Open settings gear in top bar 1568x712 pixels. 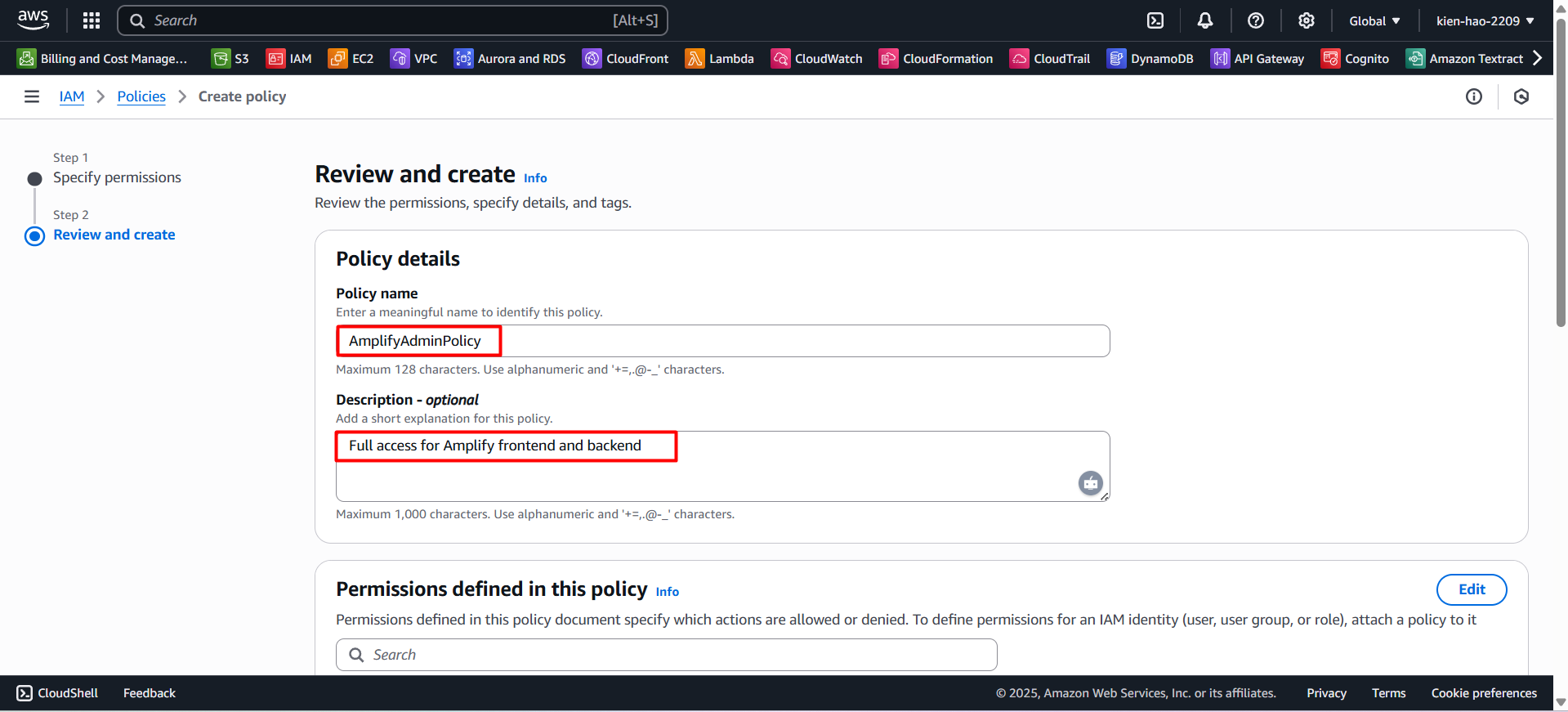coord(1307,20)
